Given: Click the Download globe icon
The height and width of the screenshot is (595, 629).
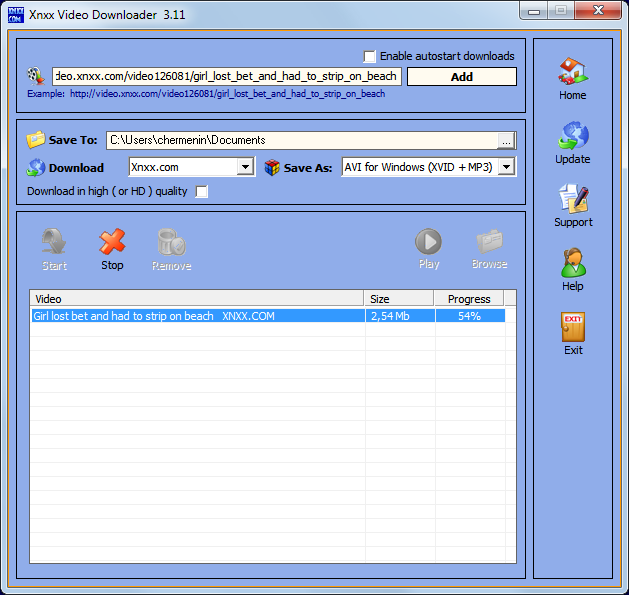Looking at the screenshot, I should (36, 167).
